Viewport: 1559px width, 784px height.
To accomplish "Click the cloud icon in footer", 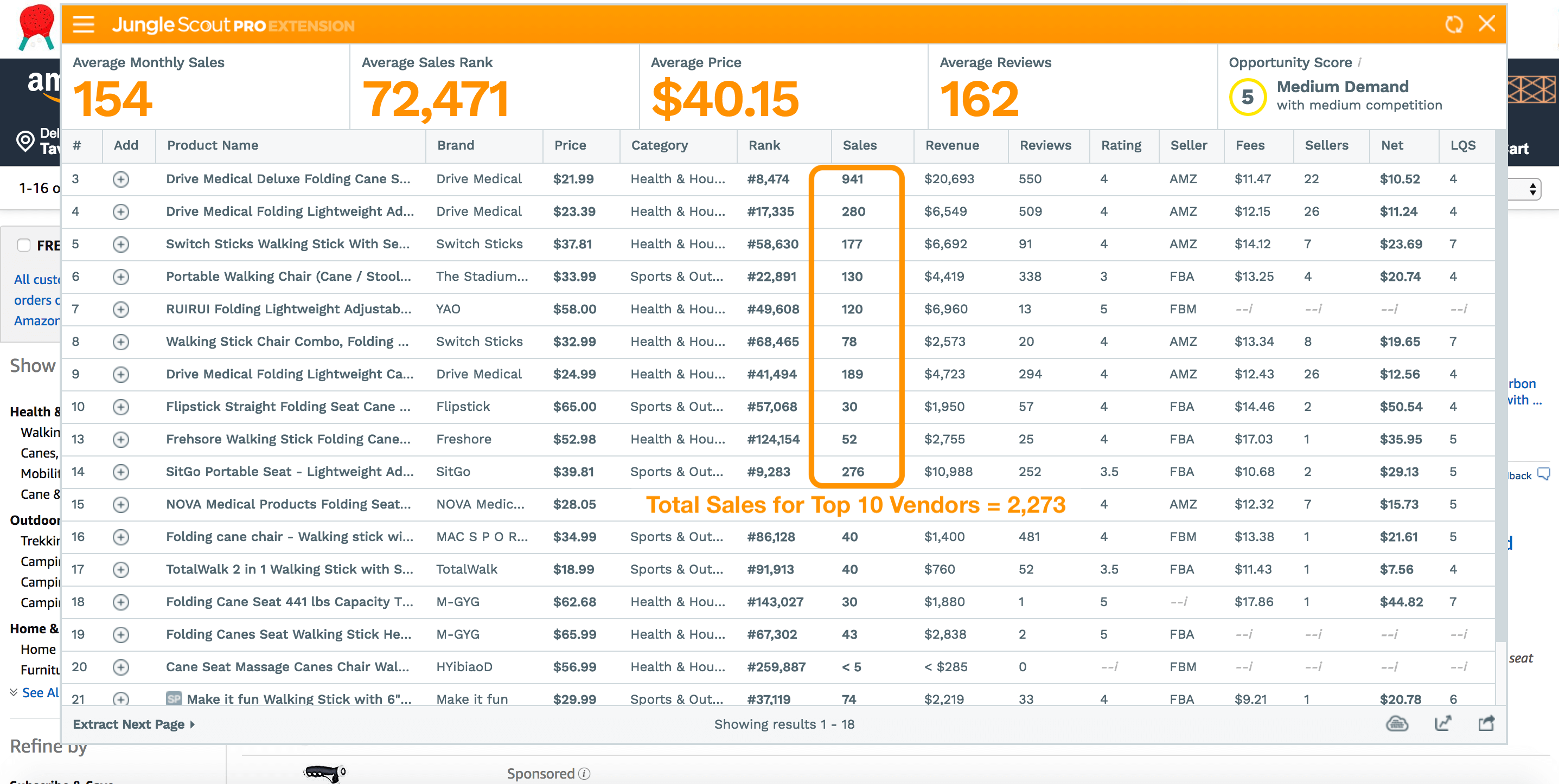I will pyautogui.click(x=1396, y=723).
